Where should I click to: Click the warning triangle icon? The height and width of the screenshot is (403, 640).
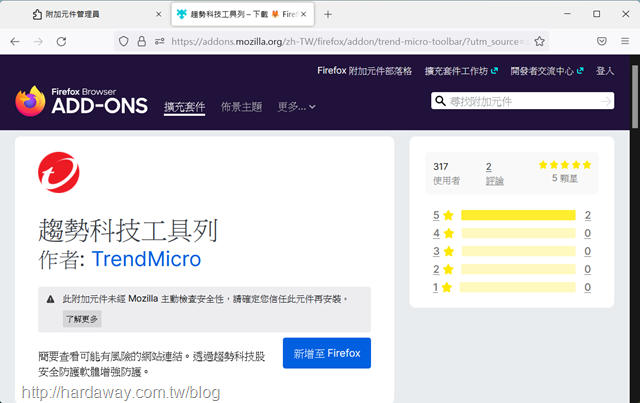pos(51,299)
